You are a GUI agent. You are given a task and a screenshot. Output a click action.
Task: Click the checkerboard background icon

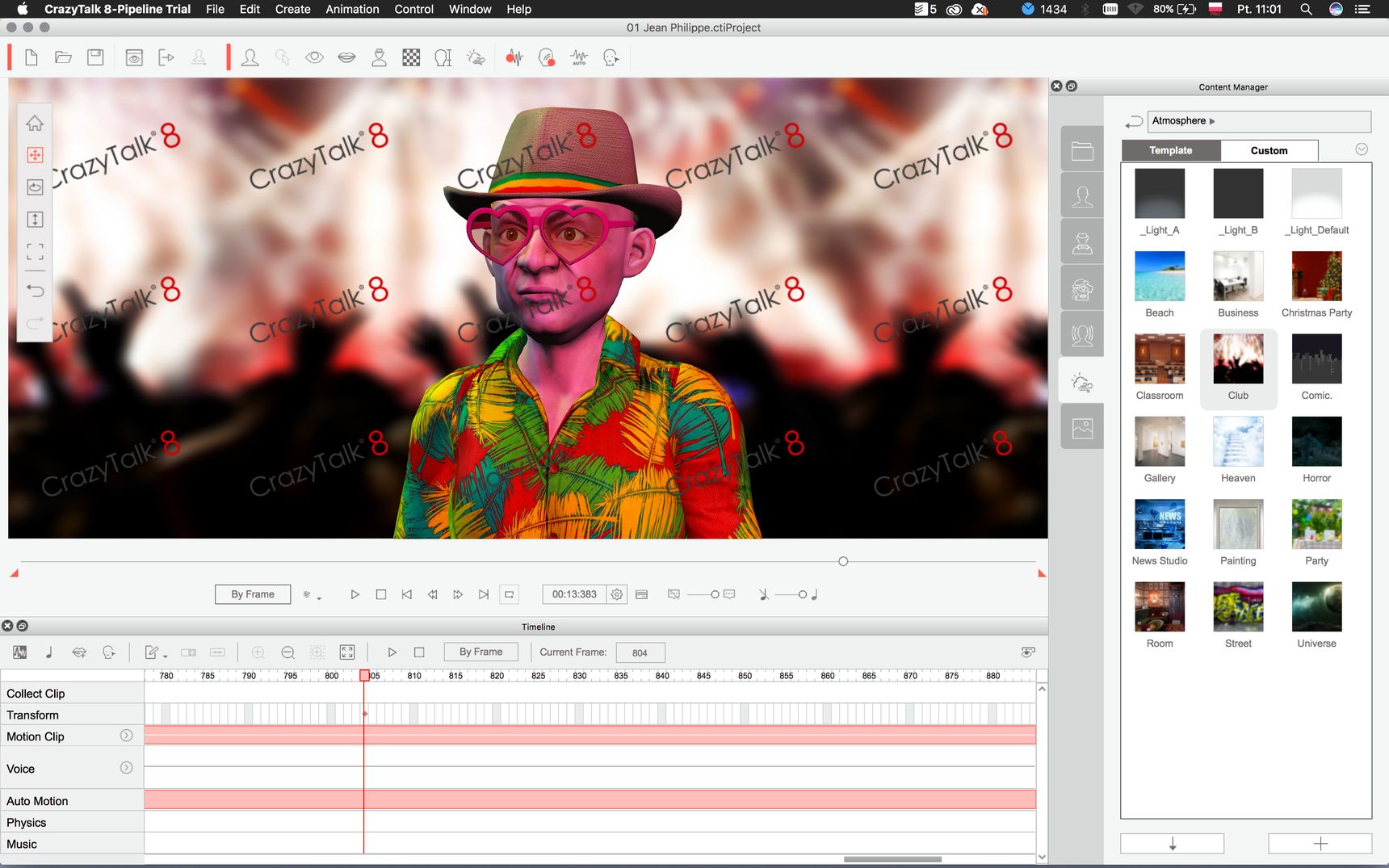point(411,57)
